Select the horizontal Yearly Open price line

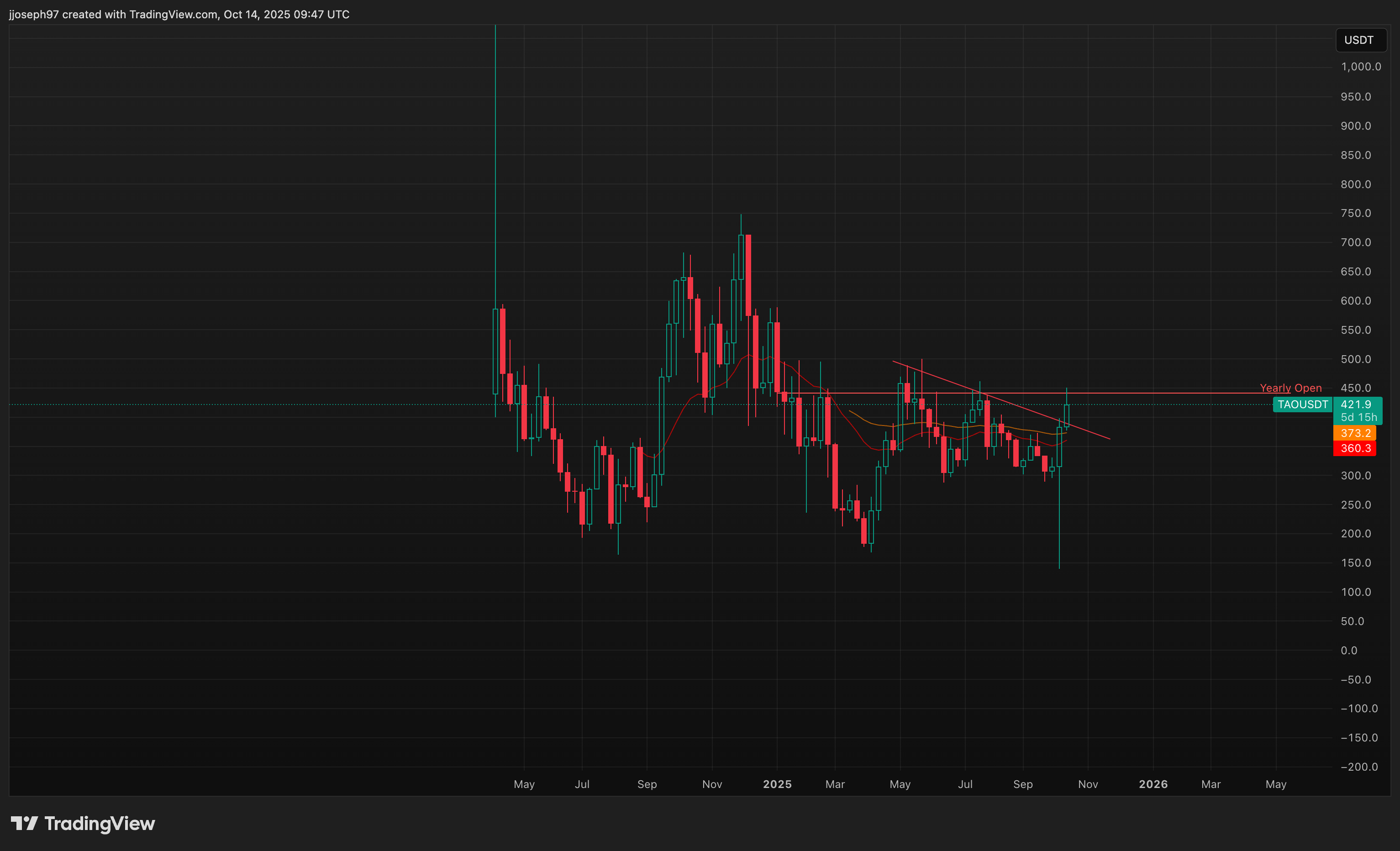point(1193,392)
